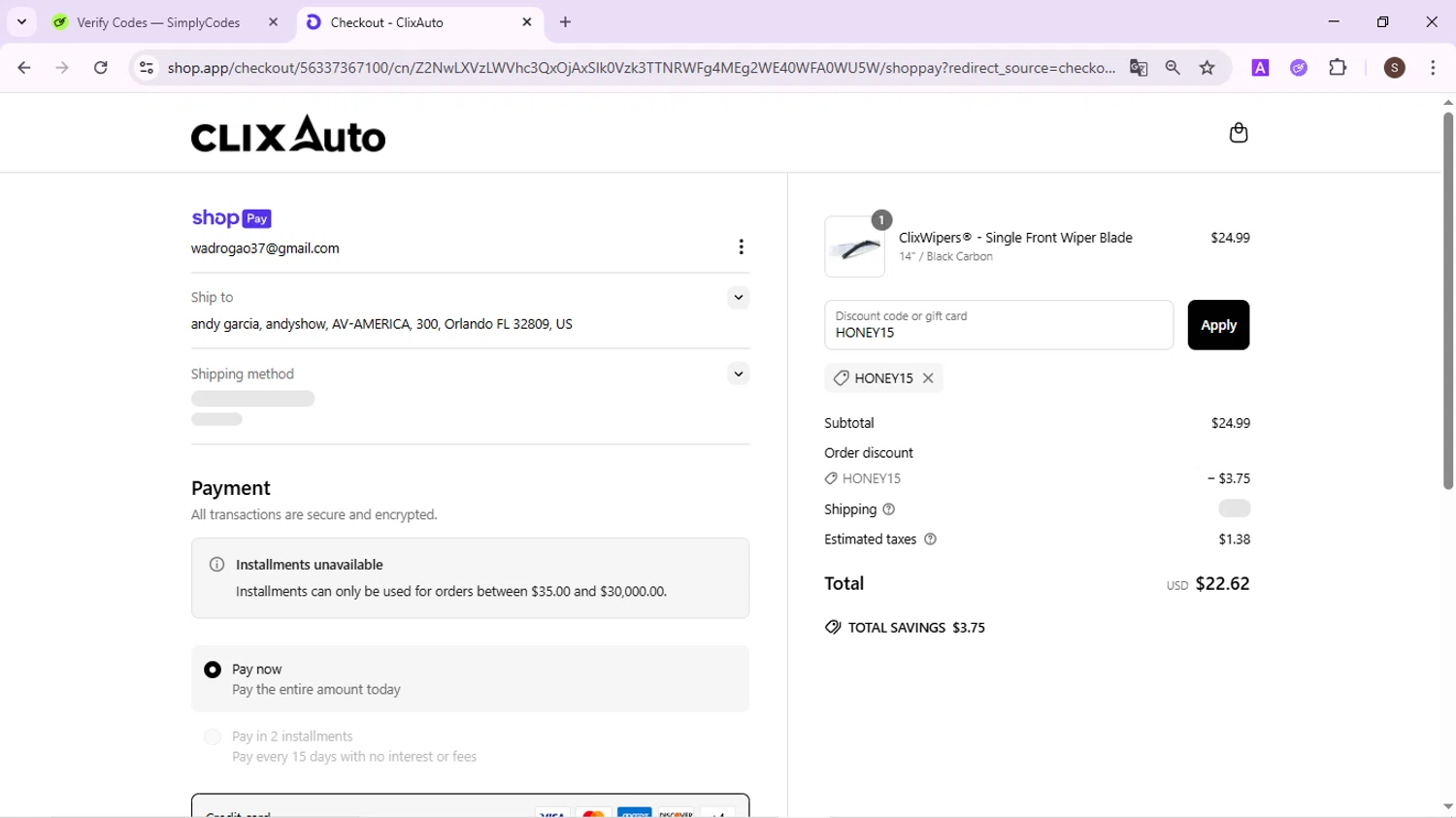Click the ClixAuto logo
This screenshot has height=818, width=1456.
click(288, 134)
